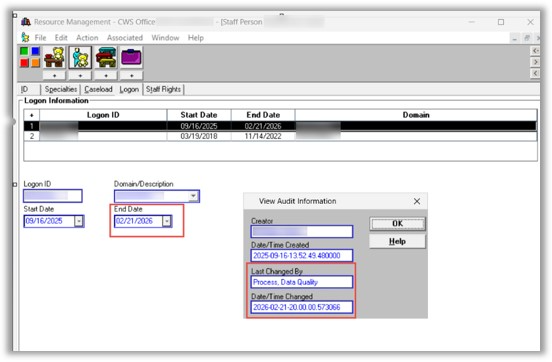Click the Start Date column header
This screenshot has width=552, height=362.
[199, 115]
